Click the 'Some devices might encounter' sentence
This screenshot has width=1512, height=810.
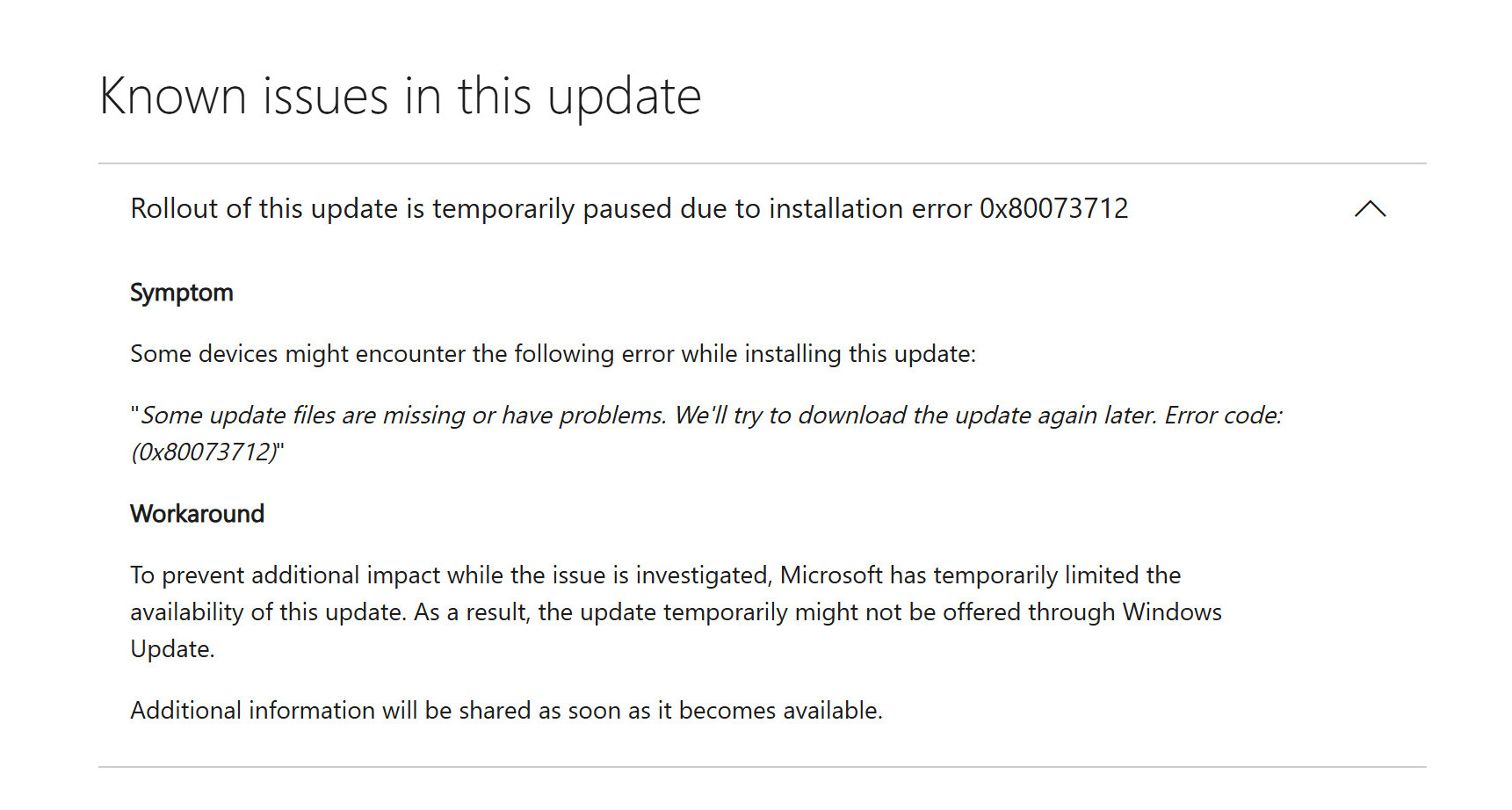[x=553, y=354]
